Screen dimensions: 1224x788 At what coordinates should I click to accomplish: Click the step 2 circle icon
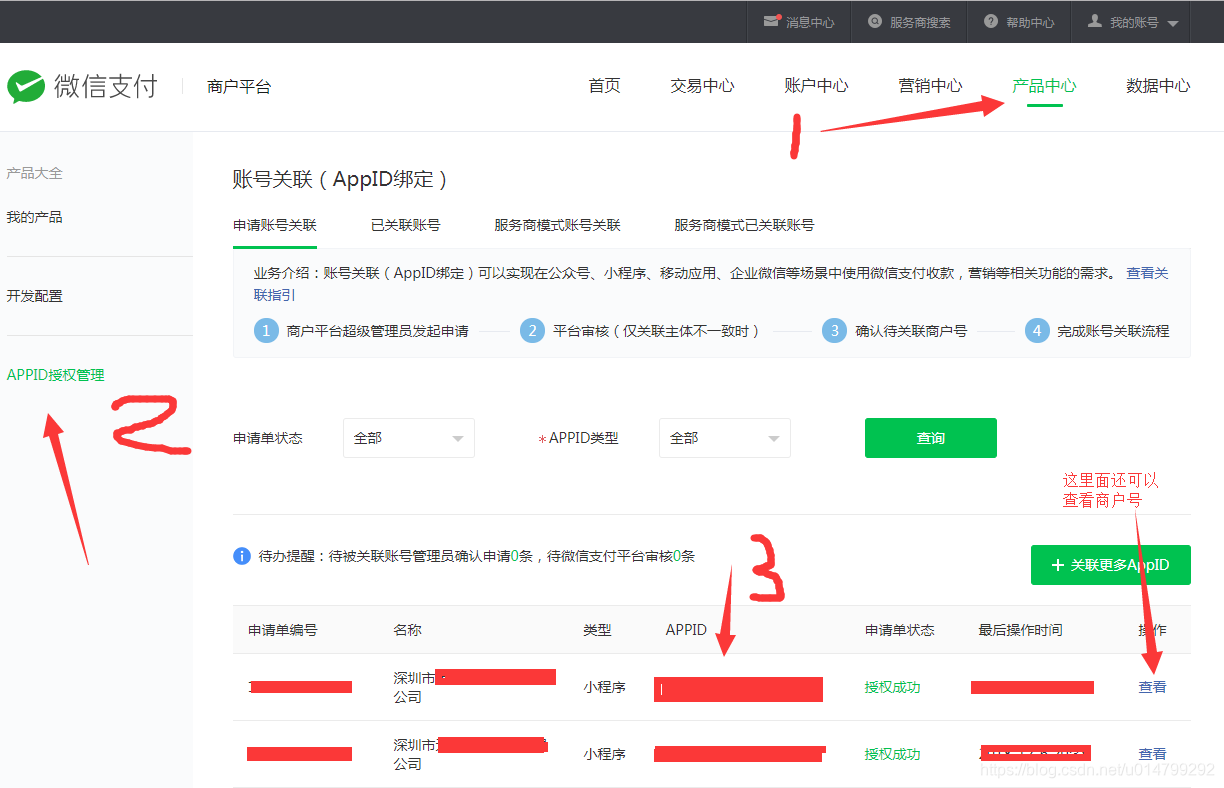tap(533, 331)
